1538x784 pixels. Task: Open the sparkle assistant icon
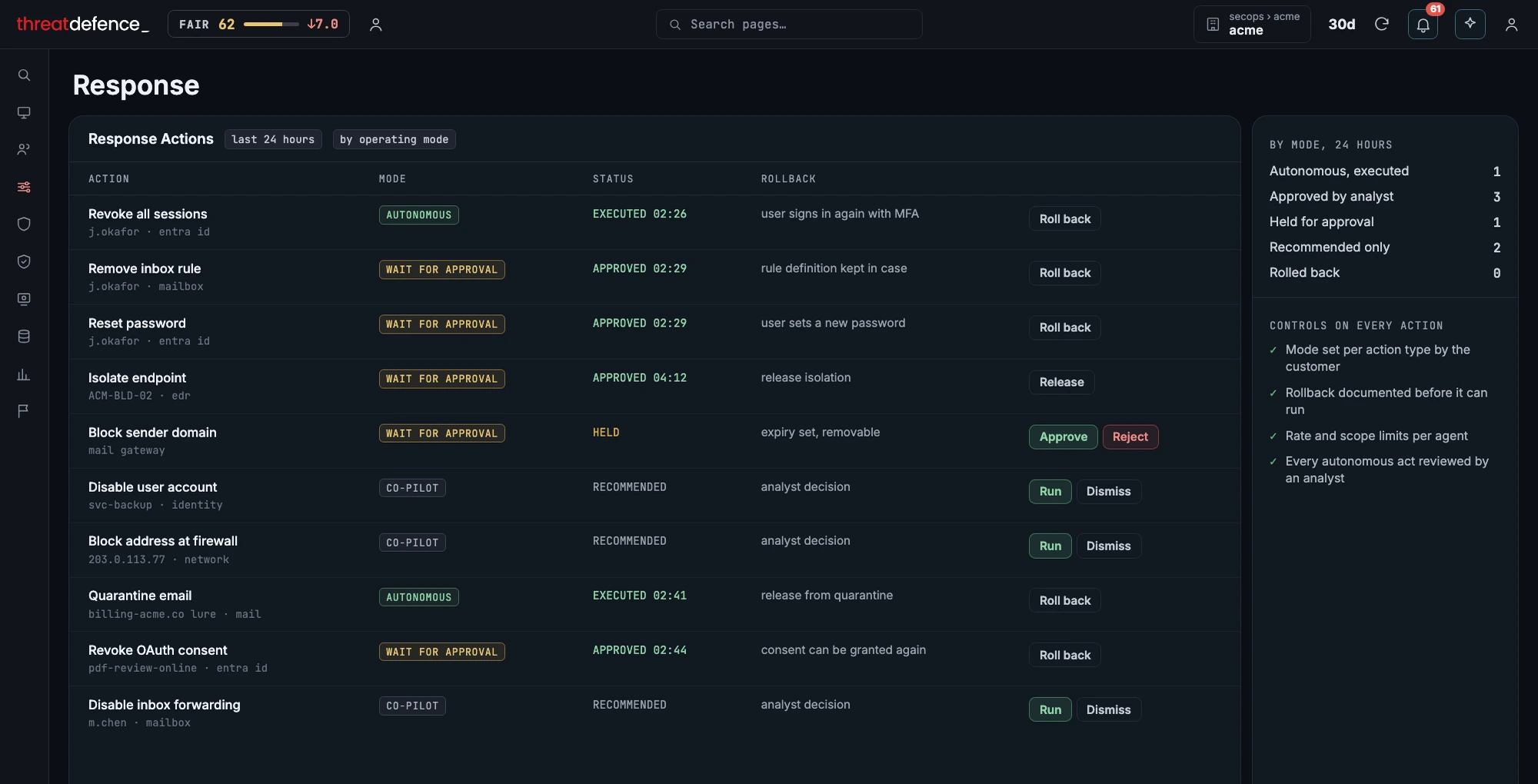pos(1470,24)
